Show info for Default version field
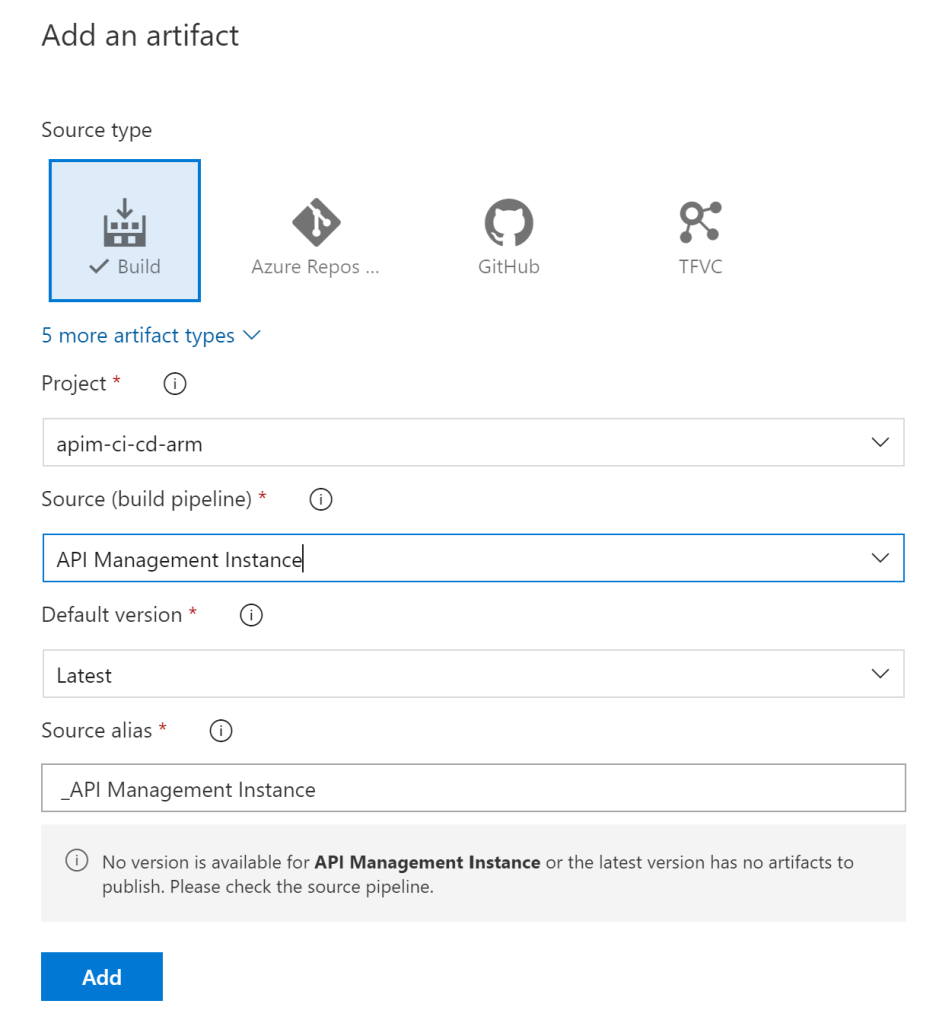 (x=252, y=616)
